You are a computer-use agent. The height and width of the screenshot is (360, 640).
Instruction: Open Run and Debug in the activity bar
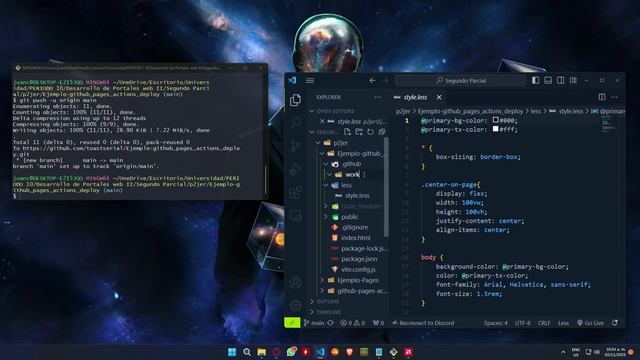296,169
